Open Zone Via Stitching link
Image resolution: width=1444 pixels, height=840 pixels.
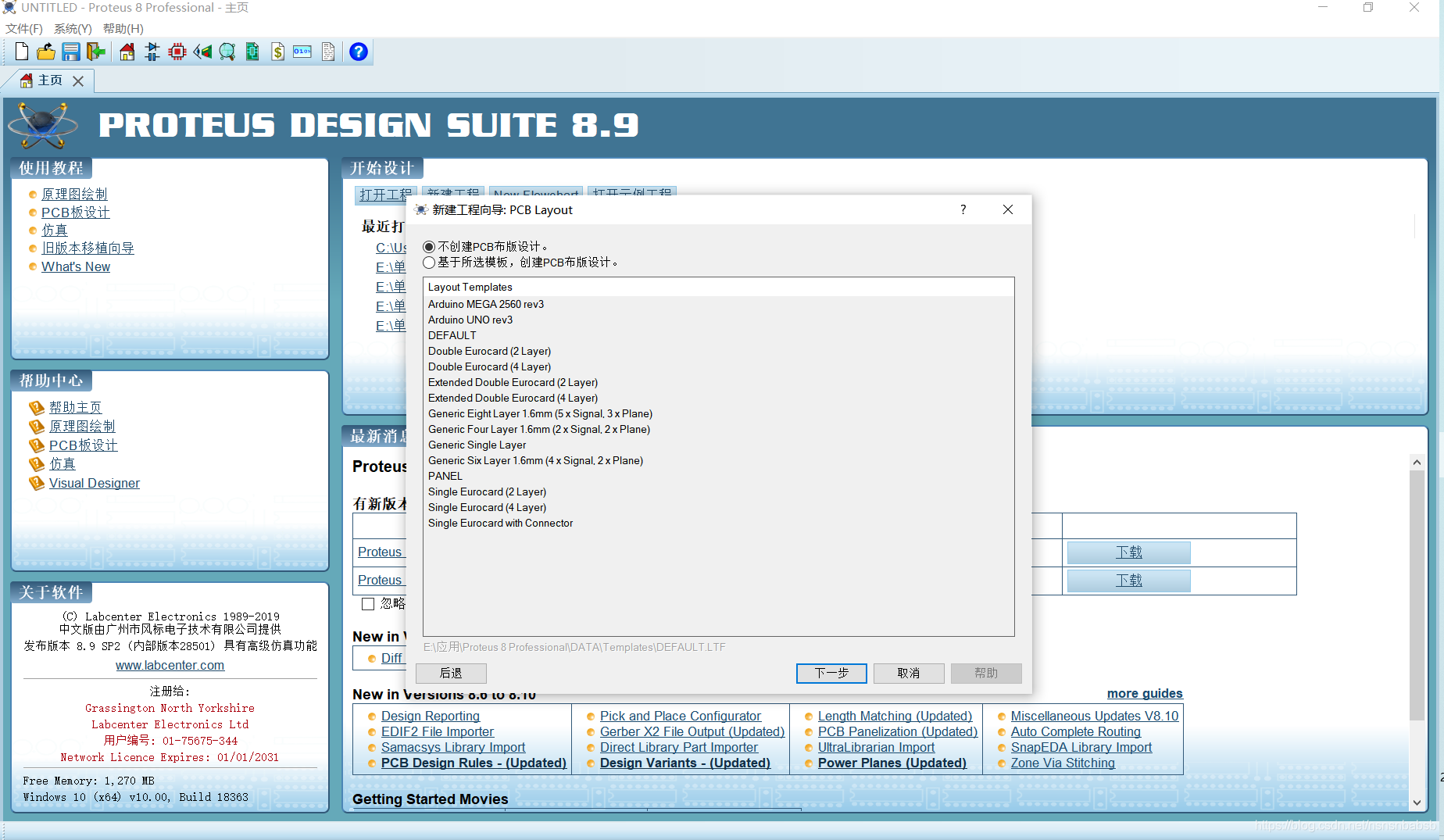click(x=1063, y=763)
